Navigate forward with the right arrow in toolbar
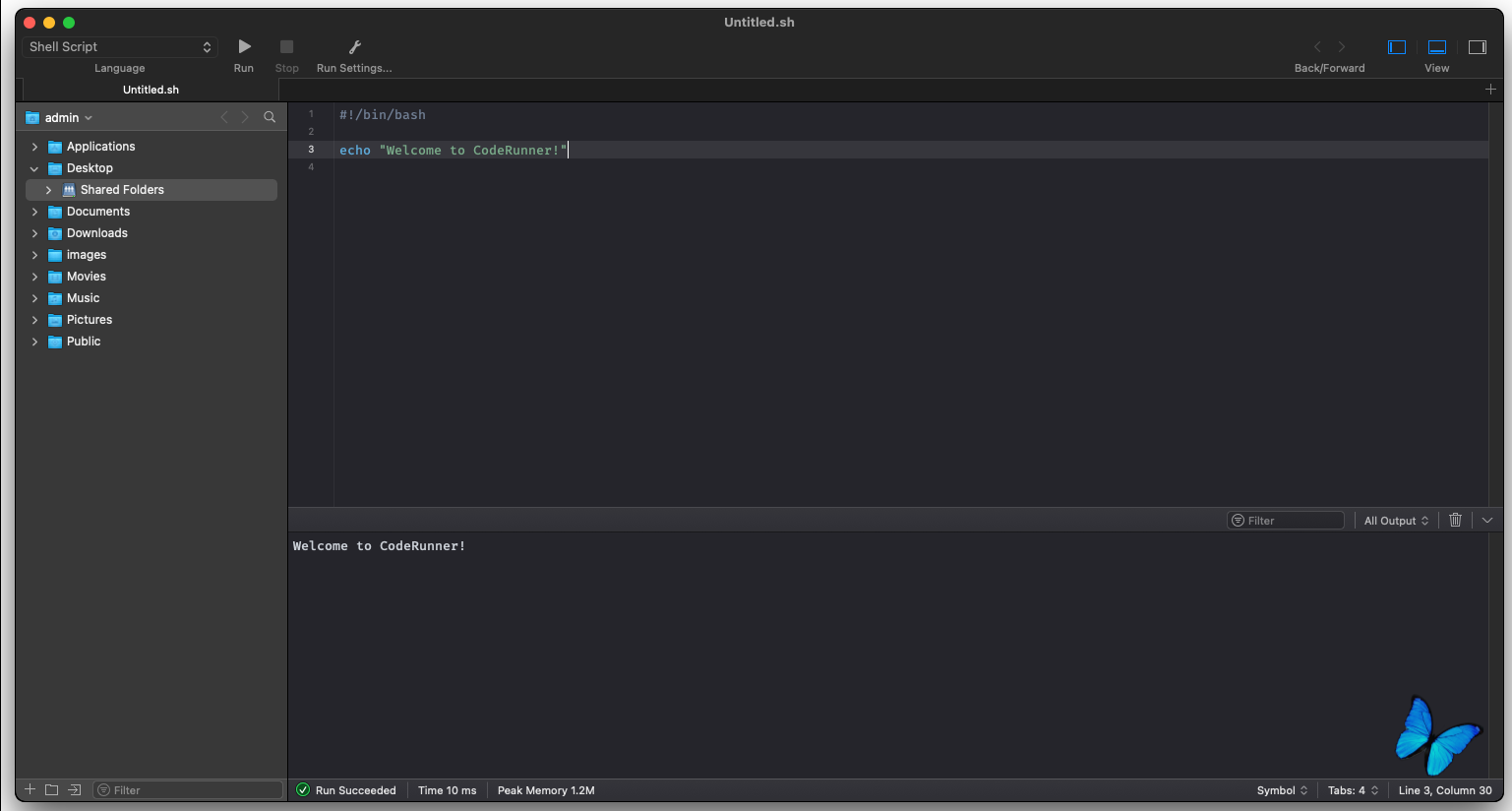This screenshot has height=811, width=1512. [x=1342, y=46]
